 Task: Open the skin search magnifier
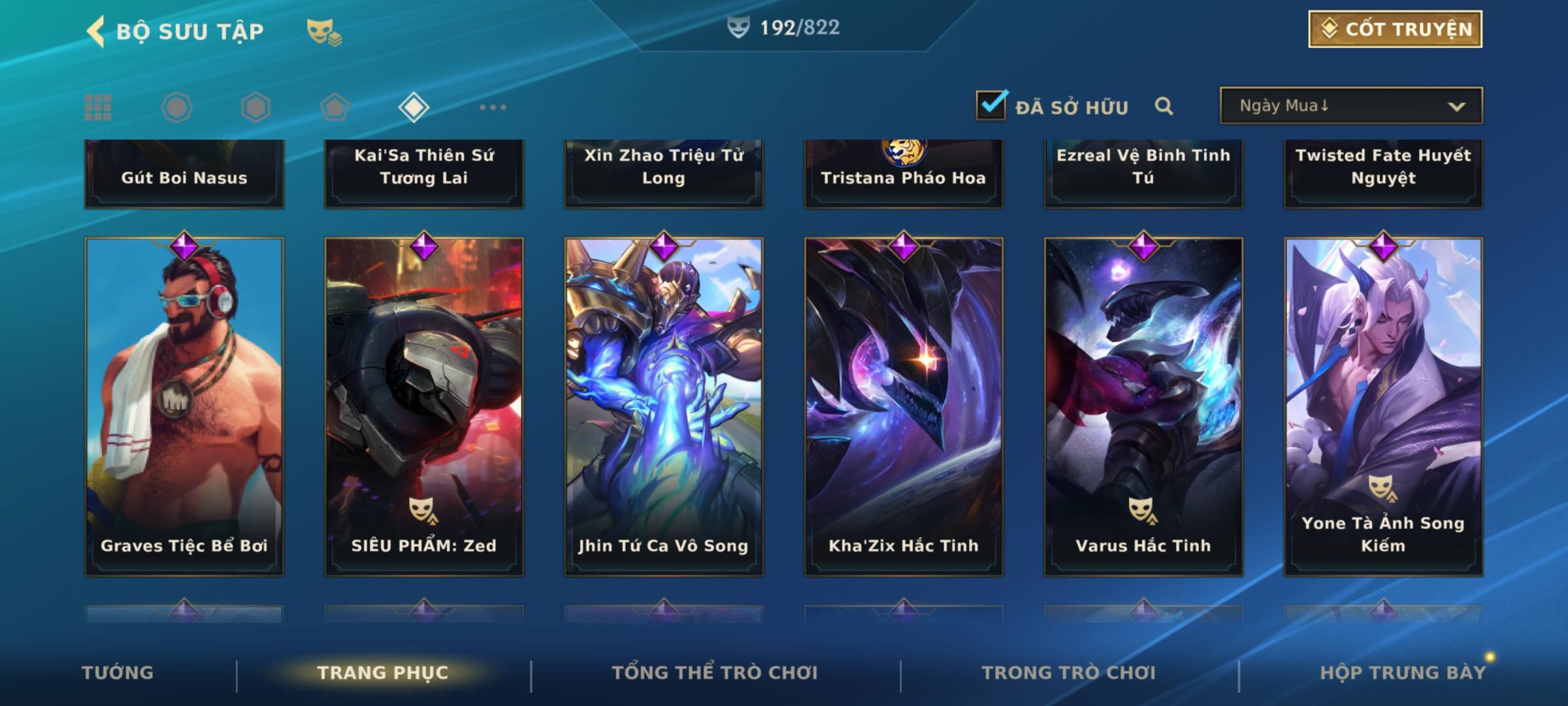coord(1164,106)
